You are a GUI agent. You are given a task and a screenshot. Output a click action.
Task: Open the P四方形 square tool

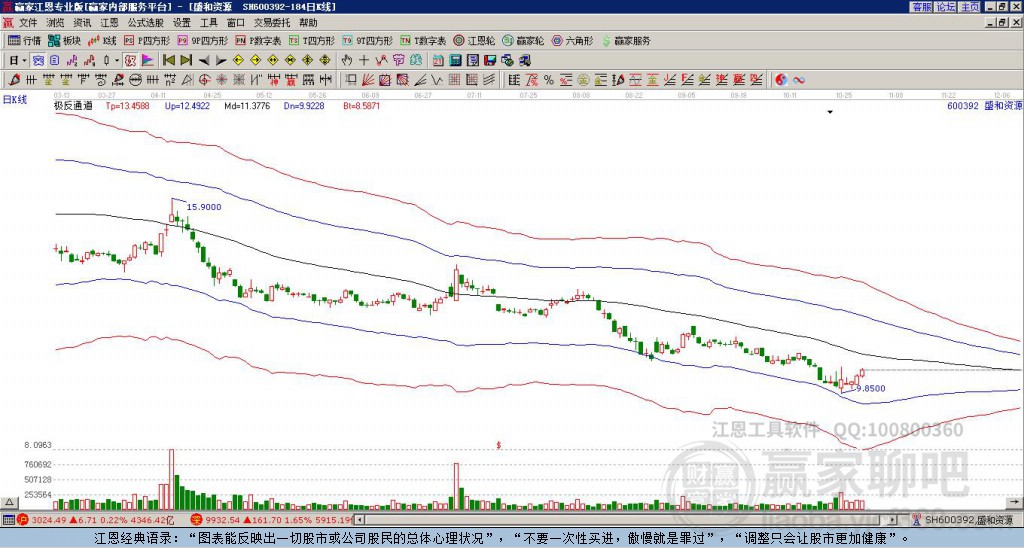[148, 40]
